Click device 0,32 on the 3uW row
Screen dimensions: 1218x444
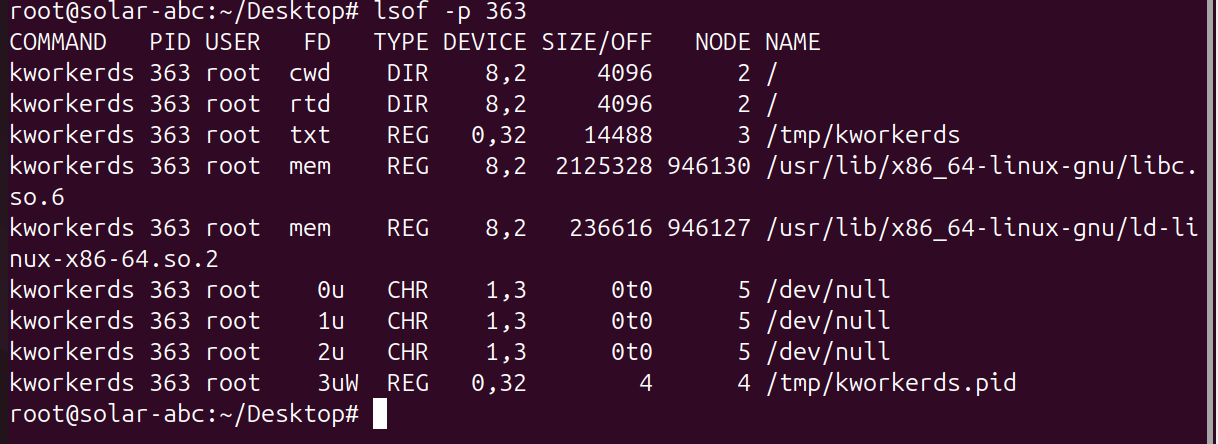(x=499, y=384)
